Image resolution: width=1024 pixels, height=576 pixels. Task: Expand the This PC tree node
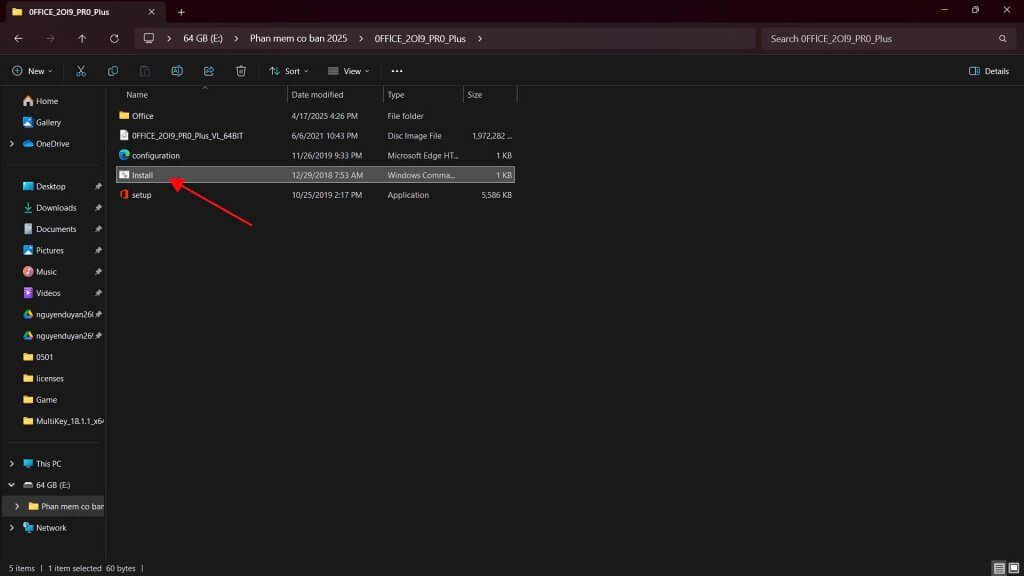[x=12, y=464]
